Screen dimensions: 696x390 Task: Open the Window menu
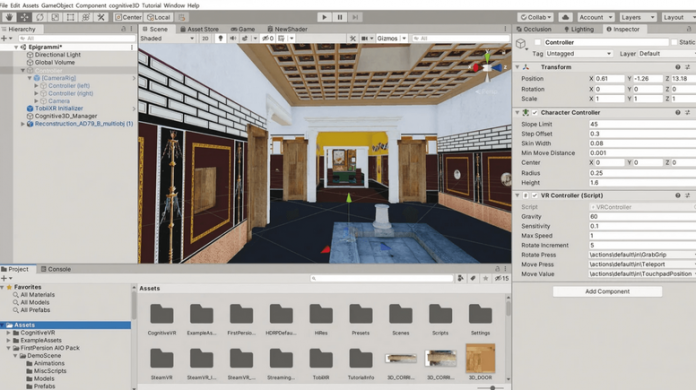tap(174, 5)
